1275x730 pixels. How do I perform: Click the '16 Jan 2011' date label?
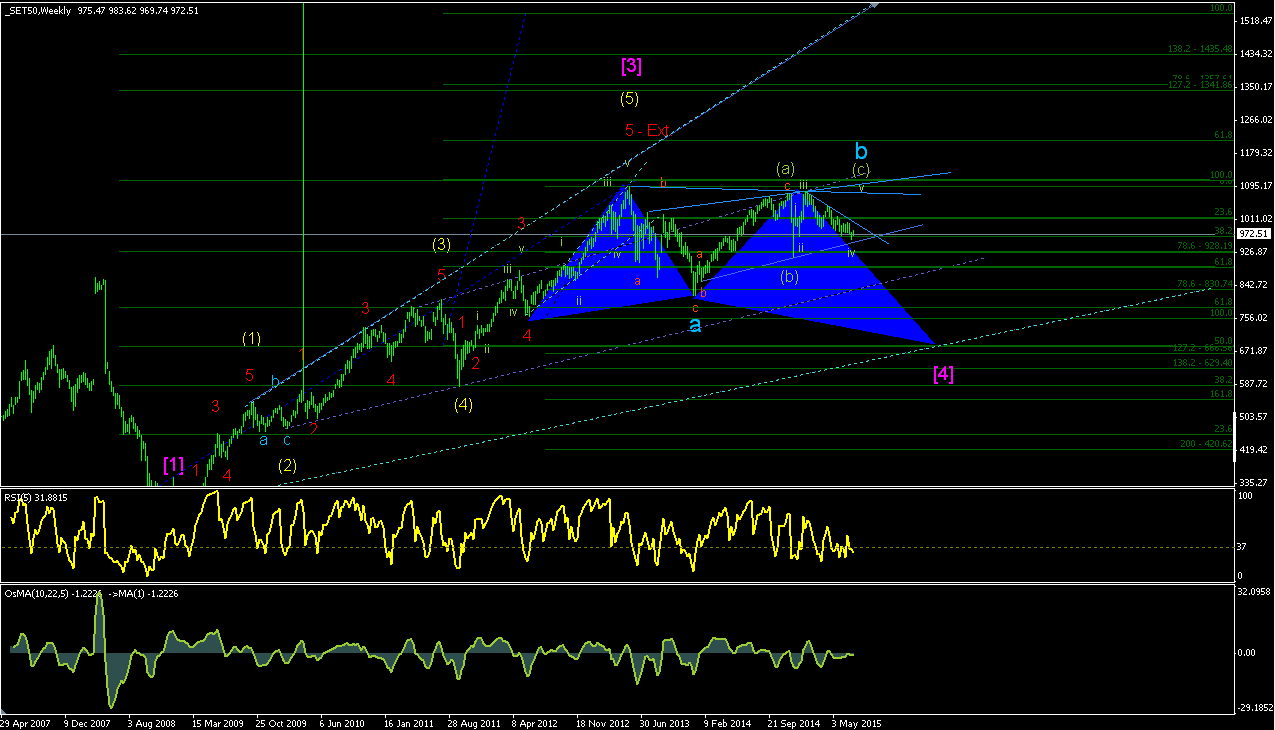pyautogui.click(x=408, y=722)
